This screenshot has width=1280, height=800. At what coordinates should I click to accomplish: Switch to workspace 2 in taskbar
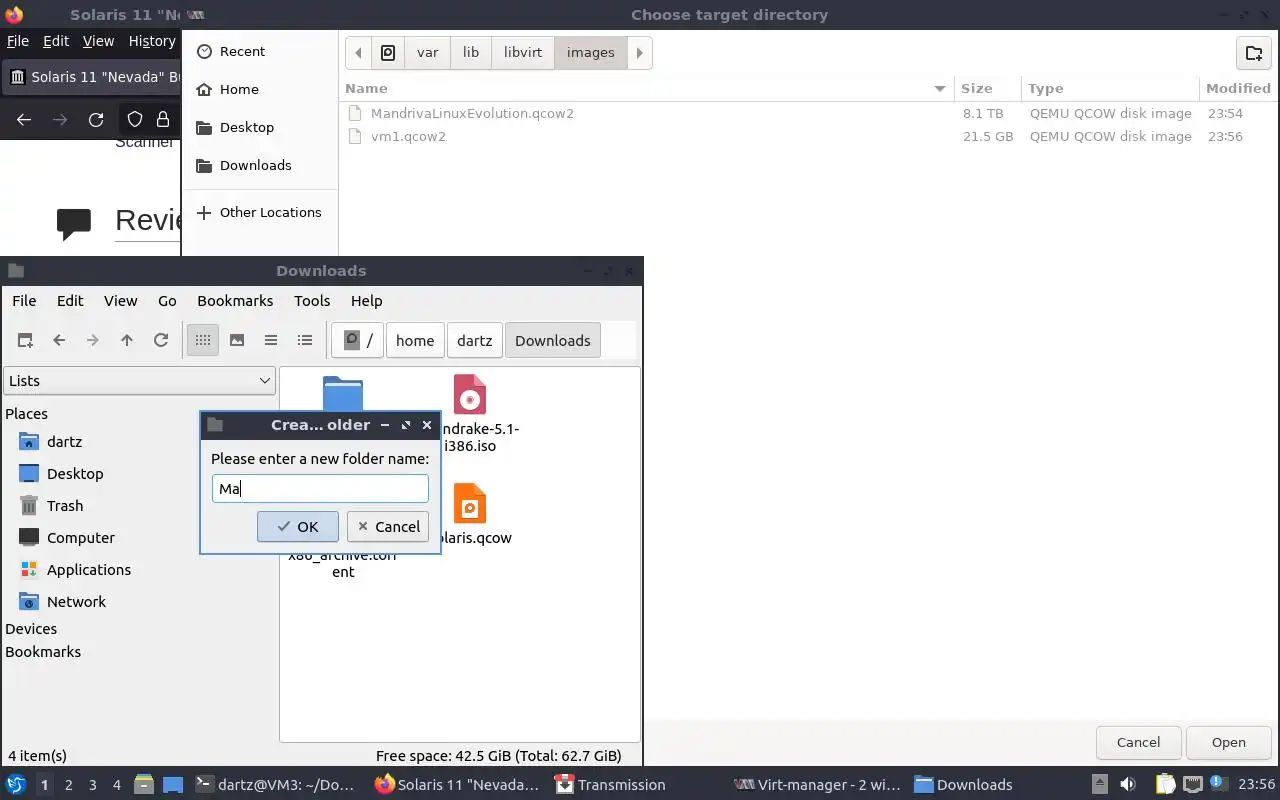[69, 784]
